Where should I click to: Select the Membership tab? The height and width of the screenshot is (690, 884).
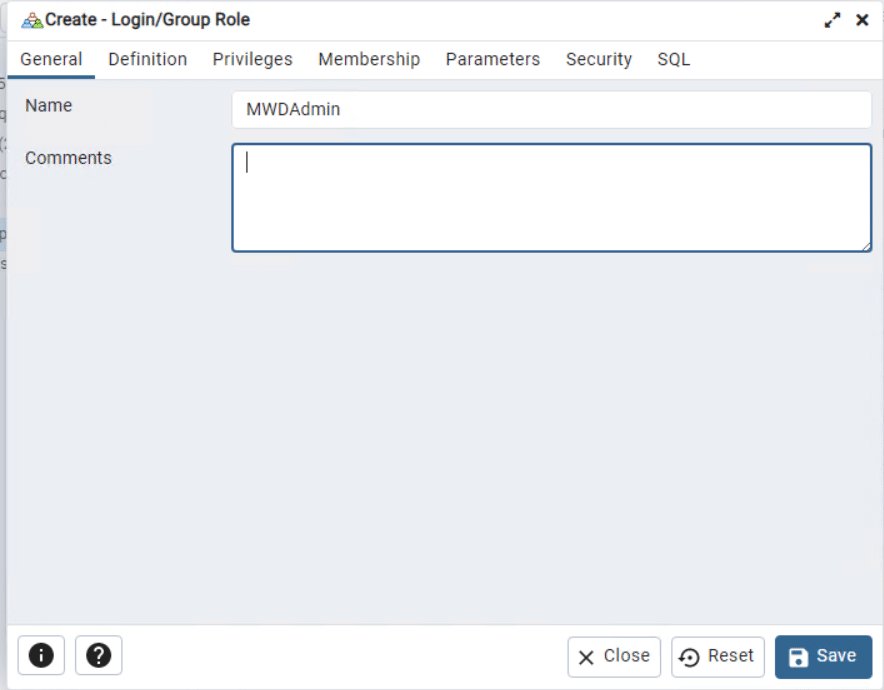369,60
